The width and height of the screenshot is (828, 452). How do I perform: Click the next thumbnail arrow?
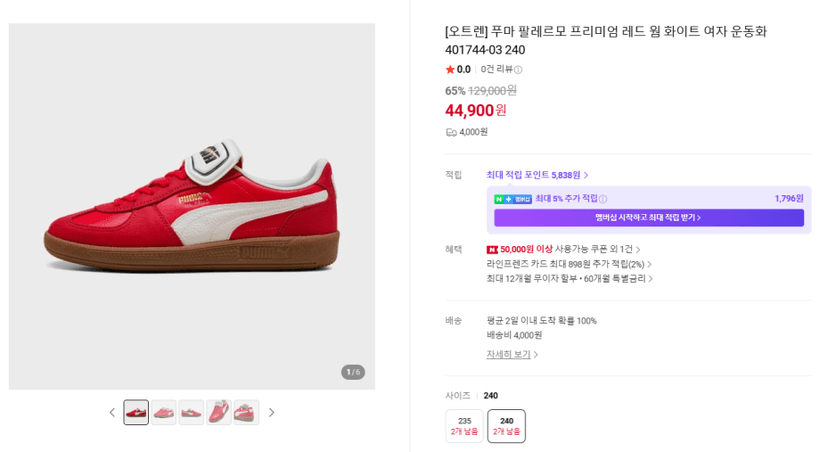click(271, 412)
